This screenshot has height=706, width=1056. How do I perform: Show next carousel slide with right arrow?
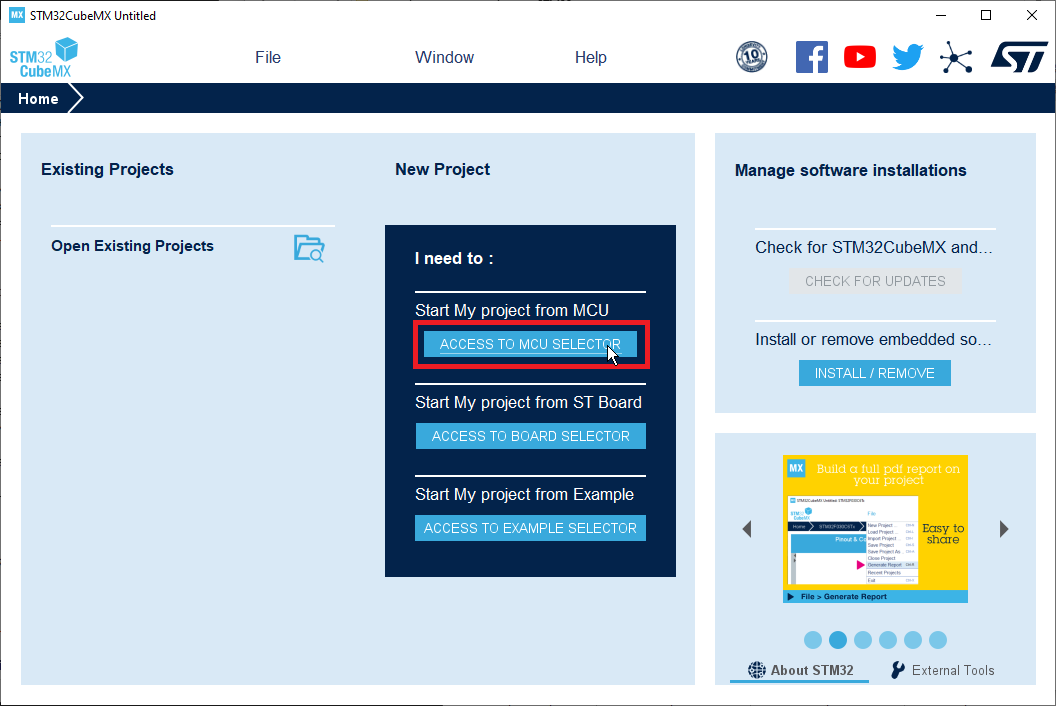click(x=1004, y=529)
